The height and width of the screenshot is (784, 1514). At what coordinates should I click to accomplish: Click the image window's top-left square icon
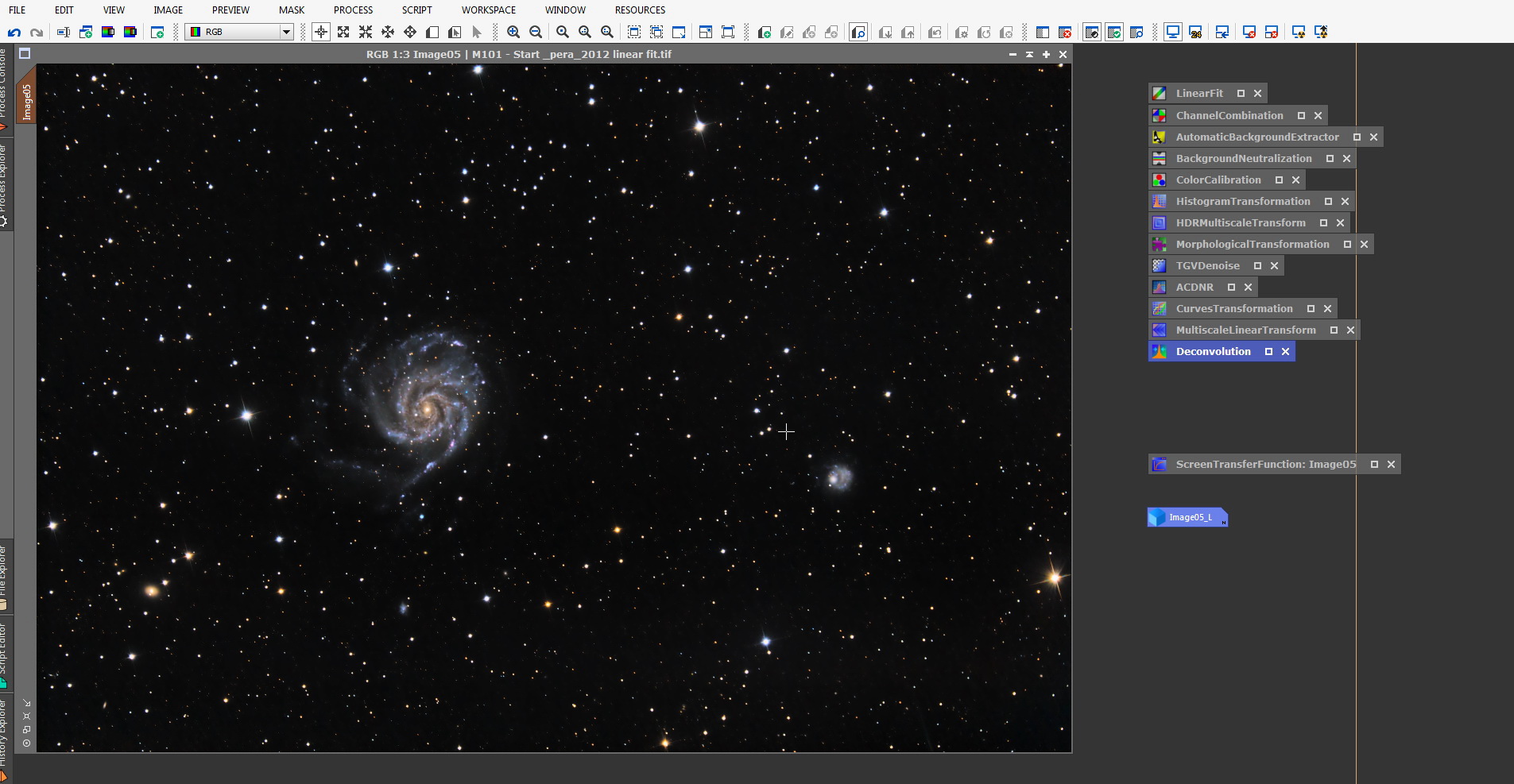[25, 54]
